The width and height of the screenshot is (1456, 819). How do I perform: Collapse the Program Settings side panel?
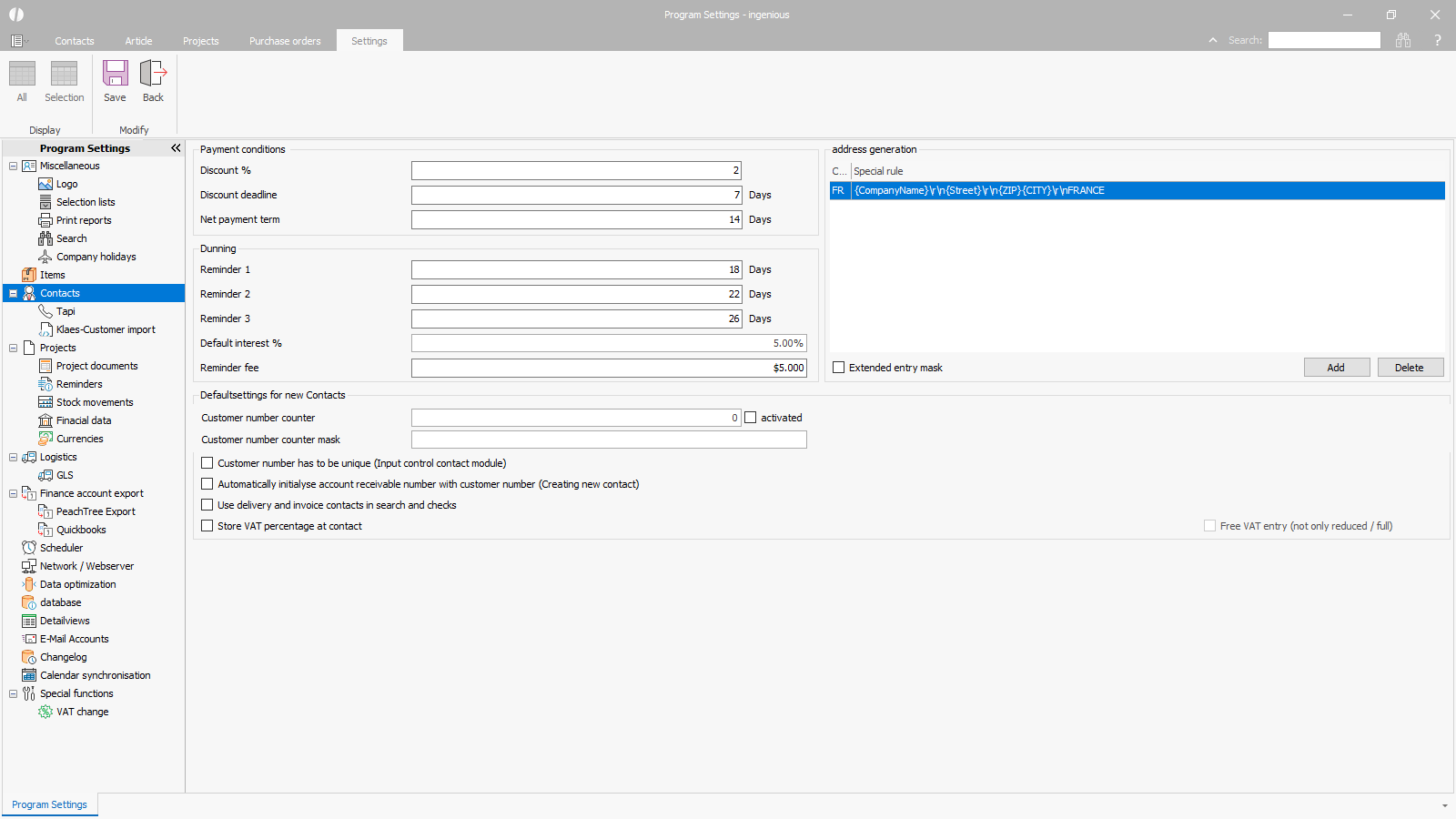[x=176, y=148]
